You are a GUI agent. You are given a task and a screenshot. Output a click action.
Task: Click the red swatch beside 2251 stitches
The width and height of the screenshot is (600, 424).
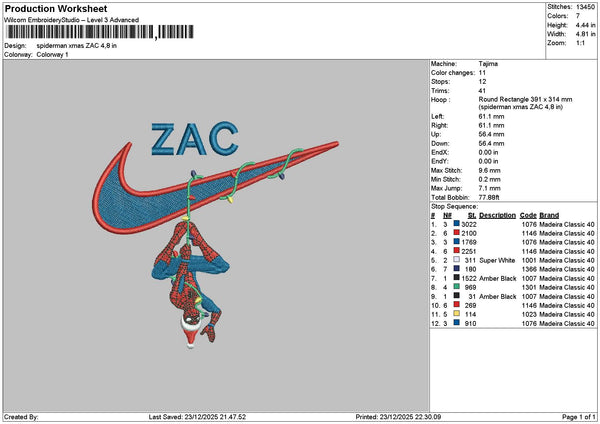456,251
